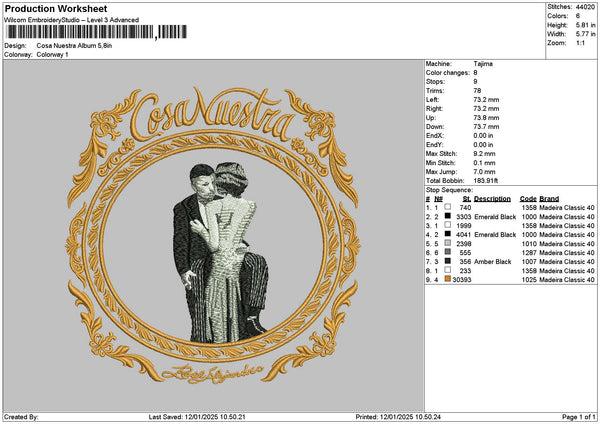The width and height of the screenshot is (600, 424).
Task: Select thread code 1010
Action: 529,244
